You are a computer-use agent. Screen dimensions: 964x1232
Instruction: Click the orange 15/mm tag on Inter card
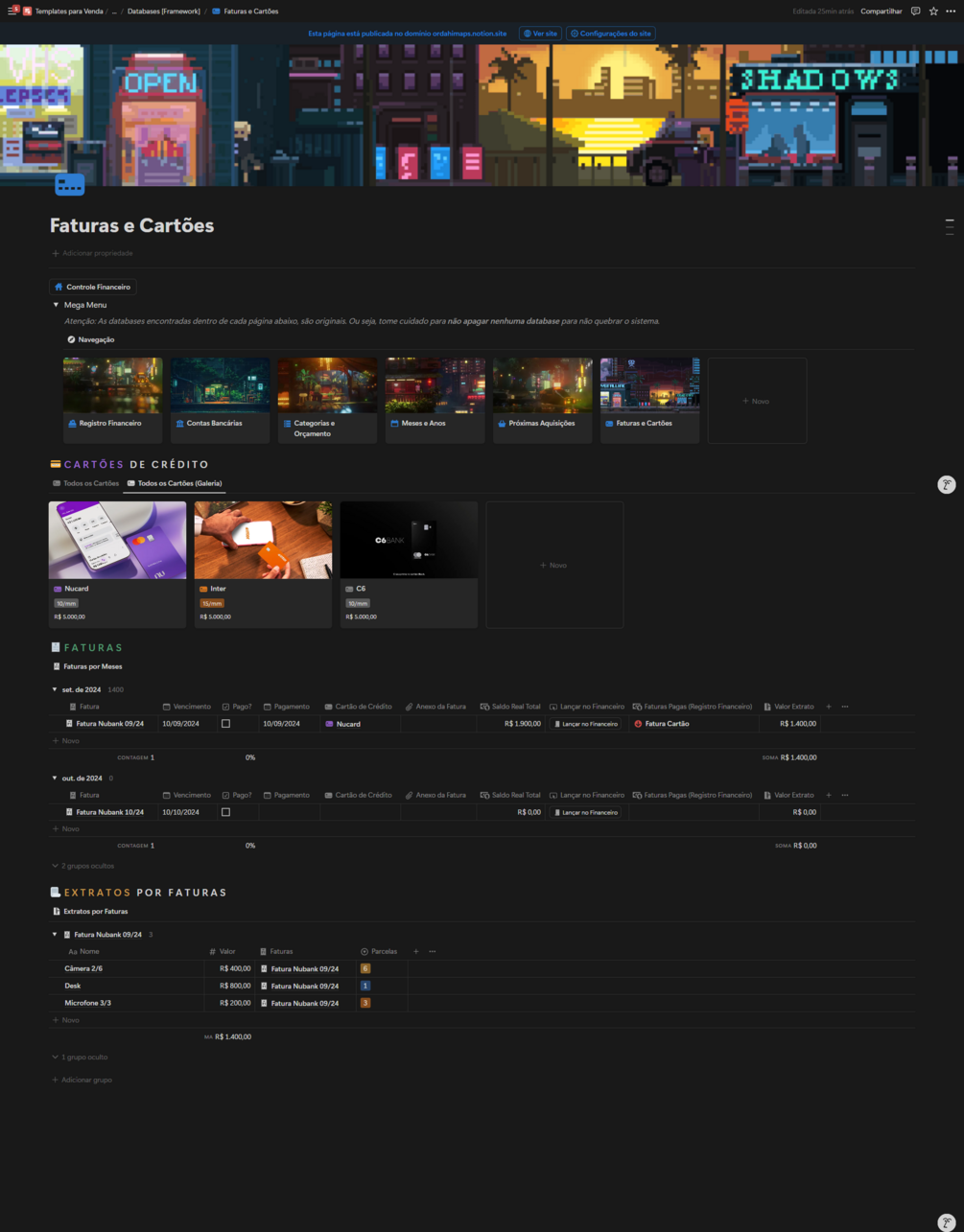[x=212, y=603]
